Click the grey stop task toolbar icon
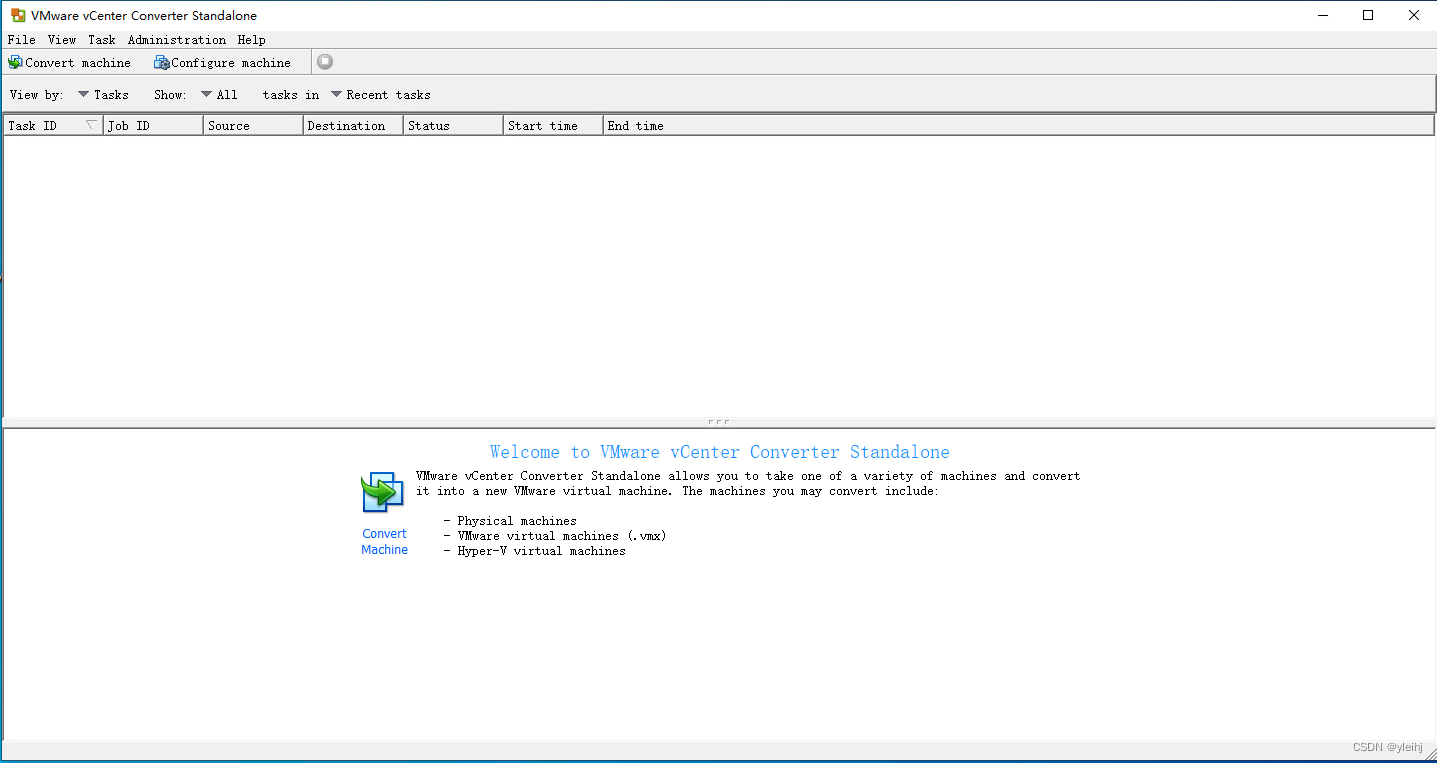 coord(325,62)
